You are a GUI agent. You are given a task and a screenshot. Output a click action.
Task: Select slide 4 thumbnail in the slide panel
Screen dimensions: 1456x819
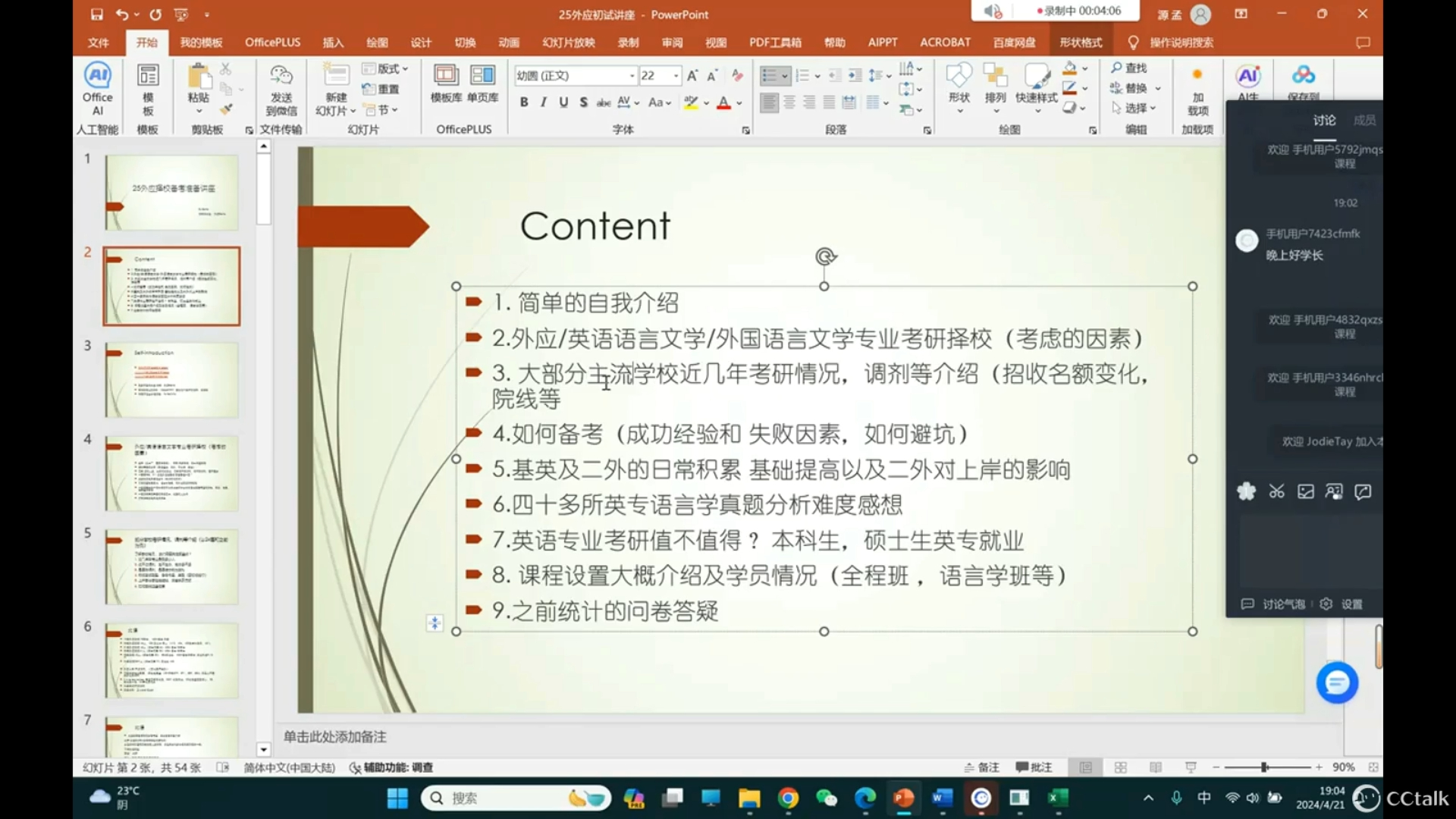pos(171,473)
